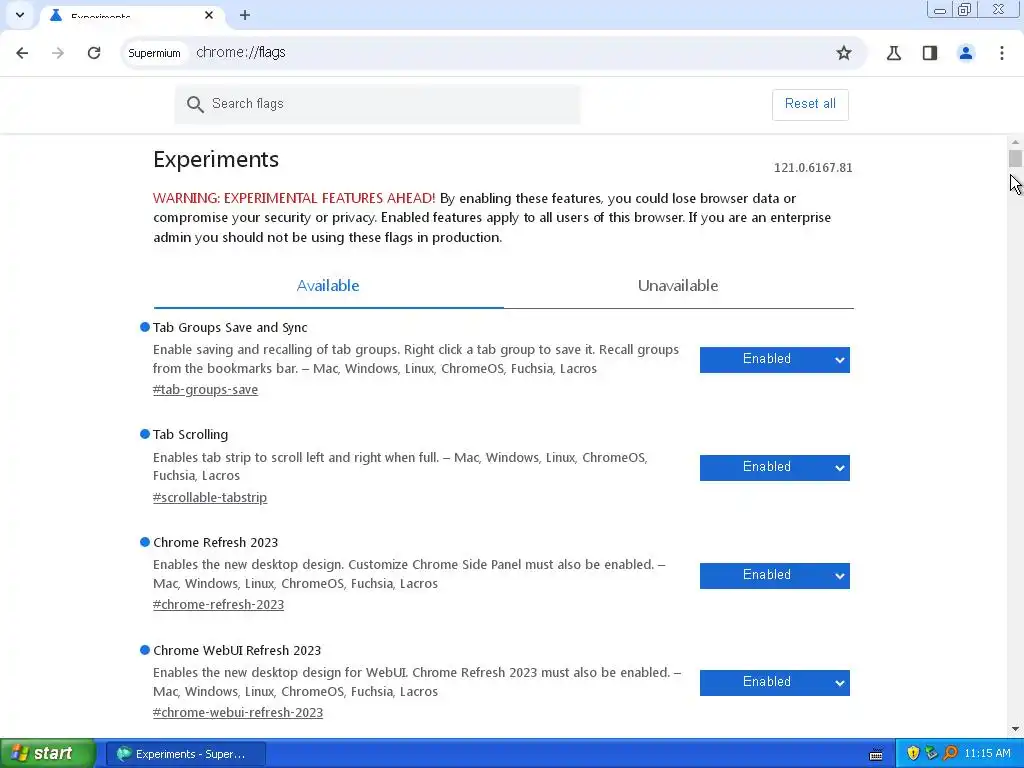The width and height of the screenshot is (1024, 768).
Task: Select the Experiments - Supermium taskbar button
Action: [185, 754]
